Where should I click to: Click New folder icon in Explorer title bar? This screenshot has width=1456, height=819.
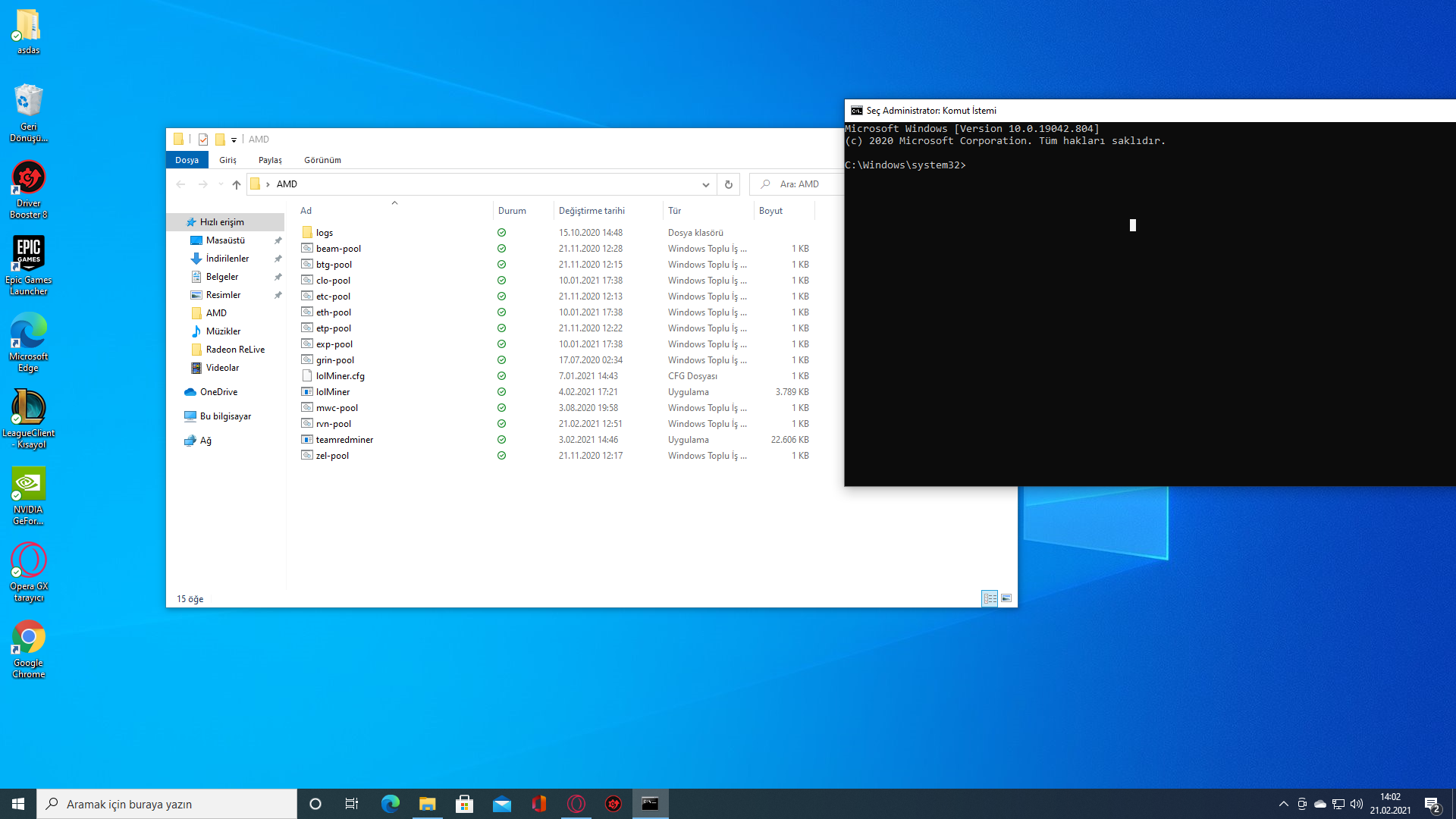pos(220,140)
